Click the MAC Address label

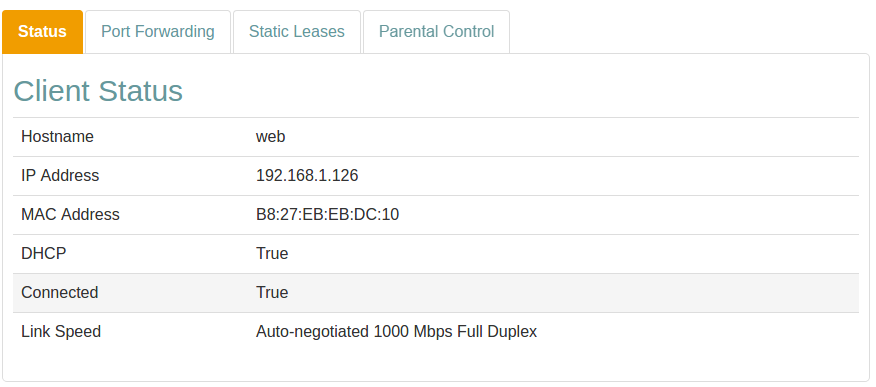pos(70,214)
